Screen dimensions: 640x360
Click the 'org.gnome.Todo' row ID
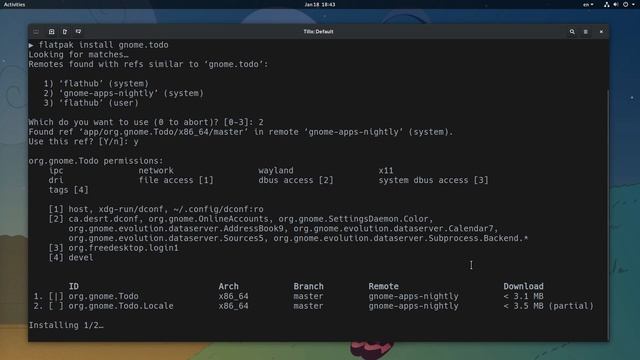tap(103, 296)
